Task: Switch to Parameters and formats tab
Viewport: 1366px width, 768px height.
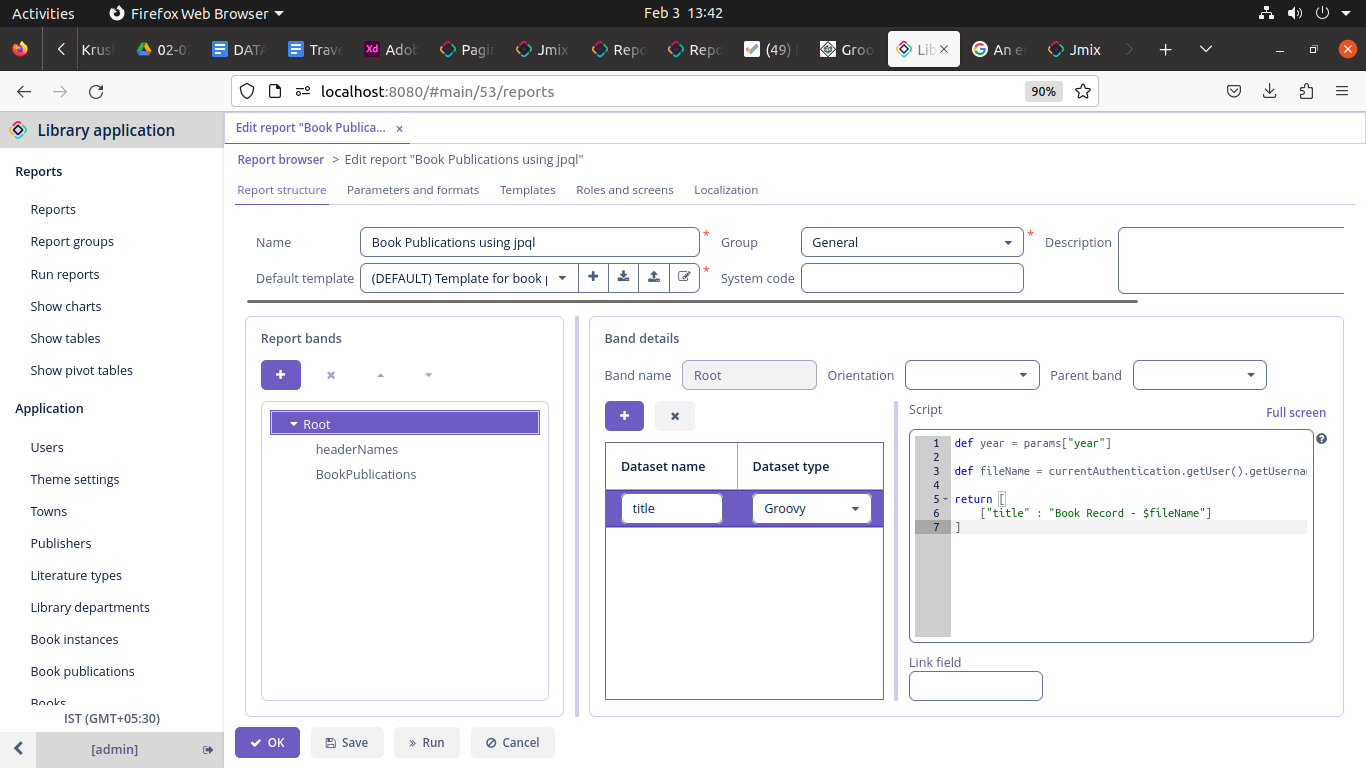Action: click(x=413, y=190)
